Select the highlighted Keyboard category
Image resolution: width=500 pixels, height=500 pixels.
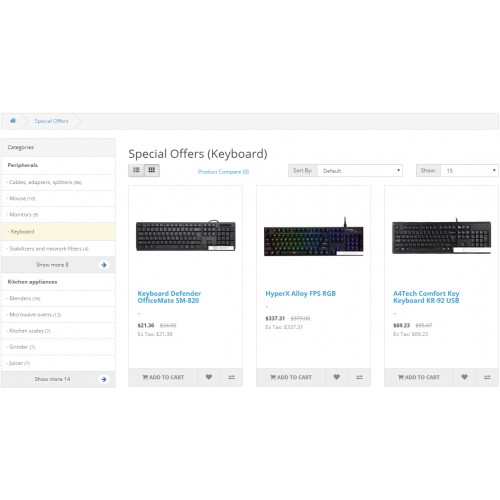[58, 232]
